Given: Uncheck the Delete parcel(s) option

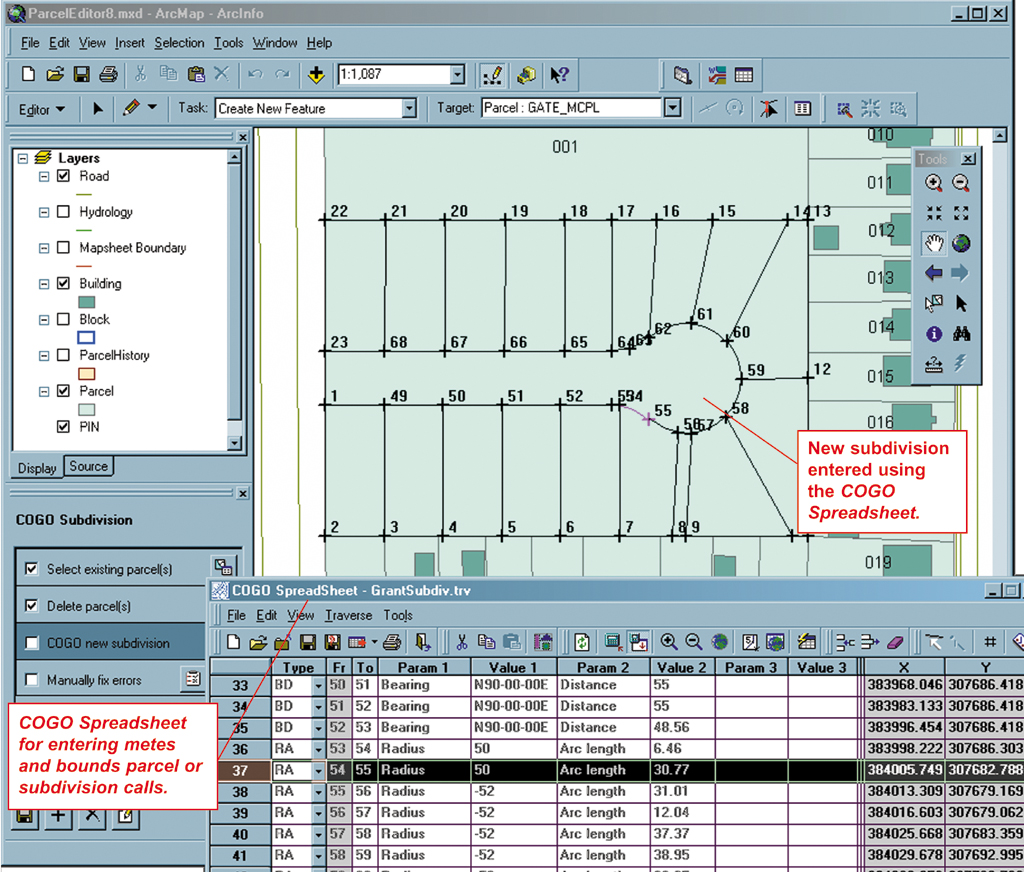Looking at the screenshot, I should (31, 606).
